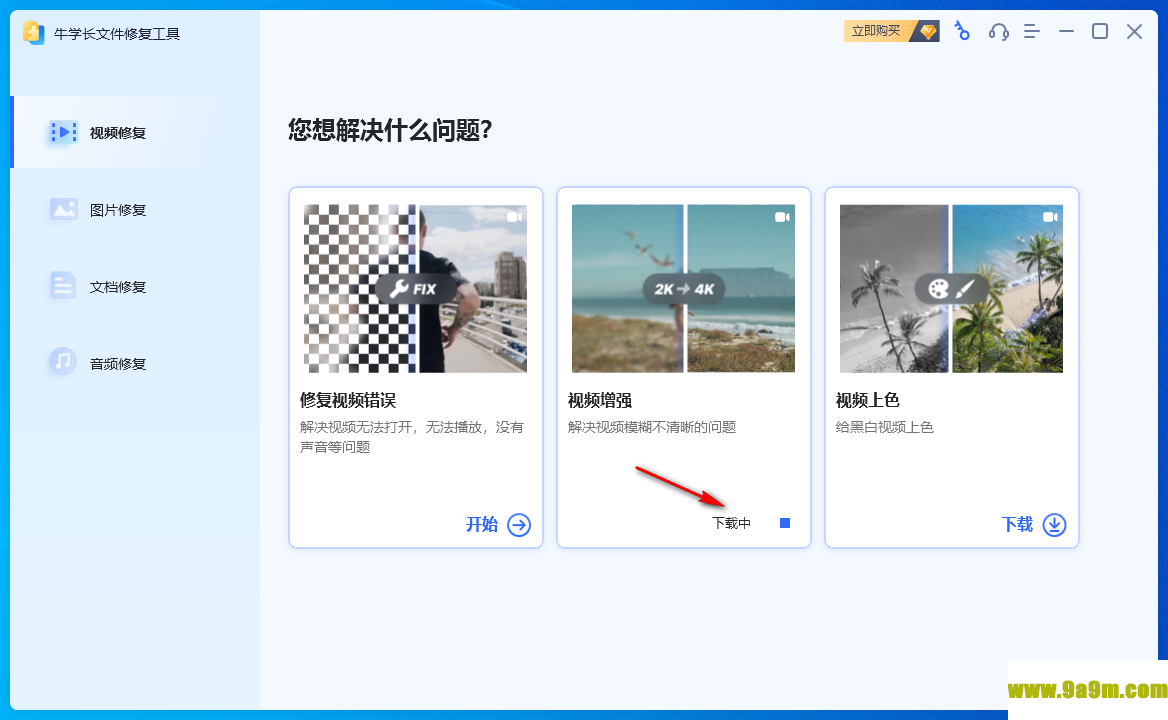The image size is (1168, 720).
Task: Open customer support headset icon
Action: click(998, 31)
